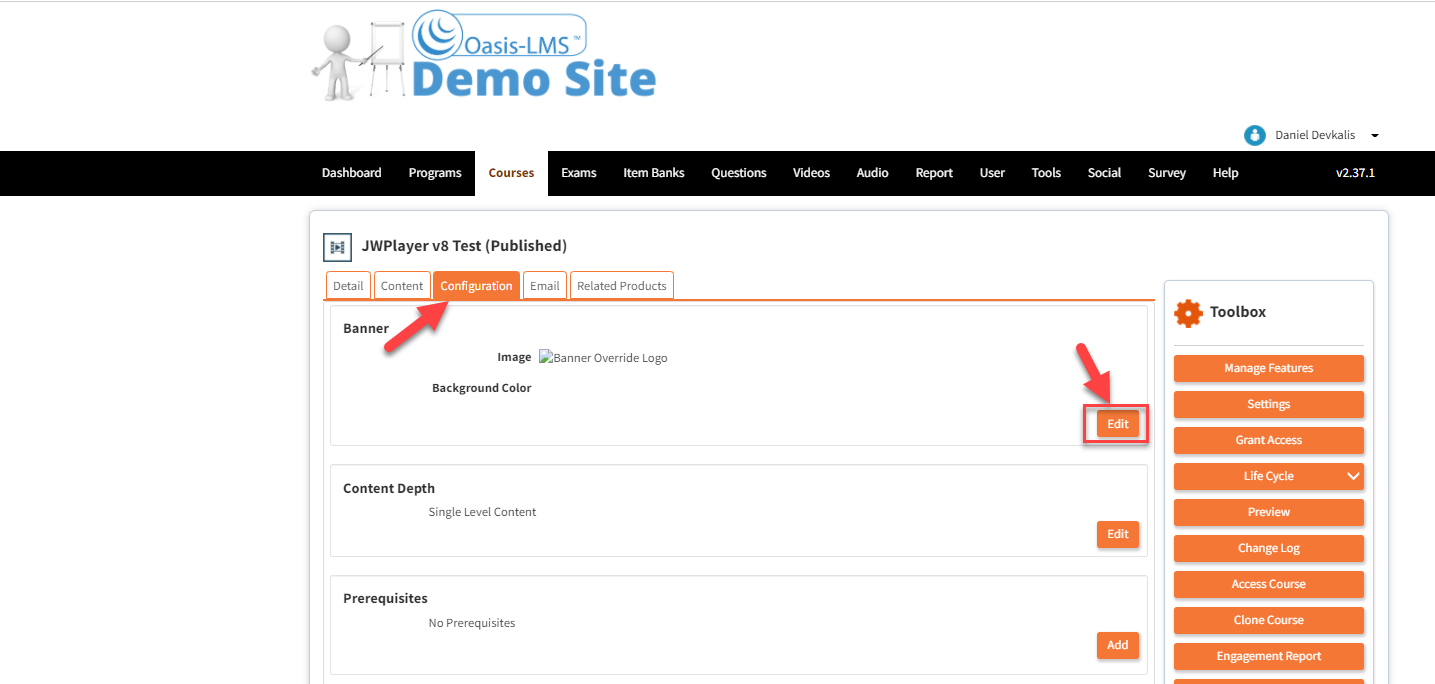Open the Item Banks menu

pyautogui.click(x=653, y=172)
